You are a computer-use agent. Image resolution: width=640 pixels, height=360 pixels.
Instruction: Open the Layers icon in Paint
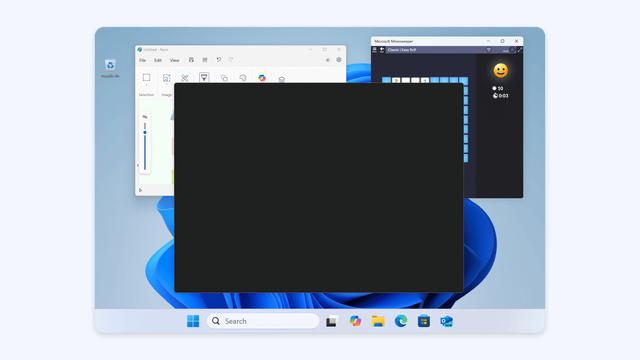282,79
